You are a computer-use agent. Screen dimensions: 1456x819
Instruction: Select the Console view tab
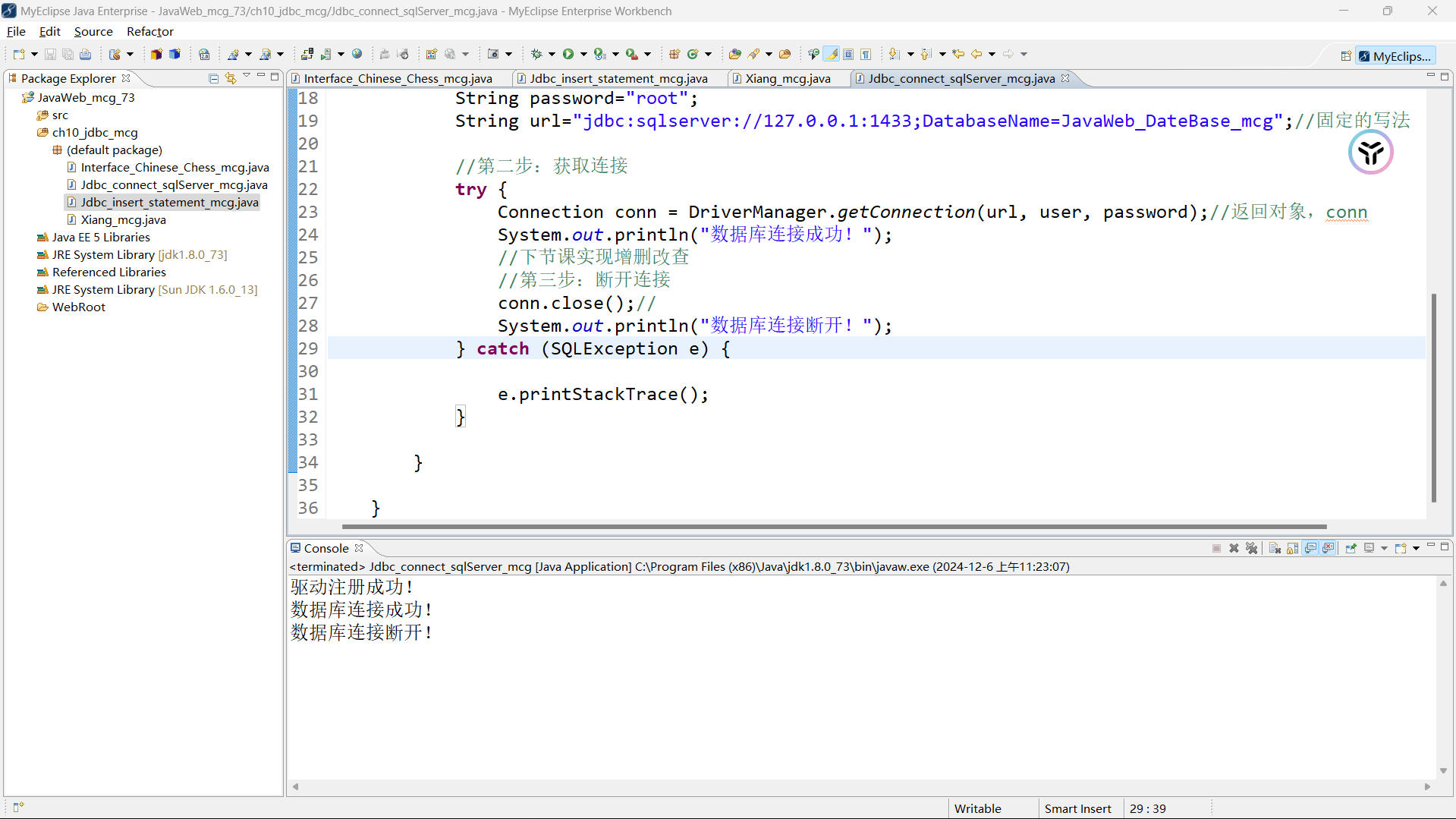pos(326,548)
